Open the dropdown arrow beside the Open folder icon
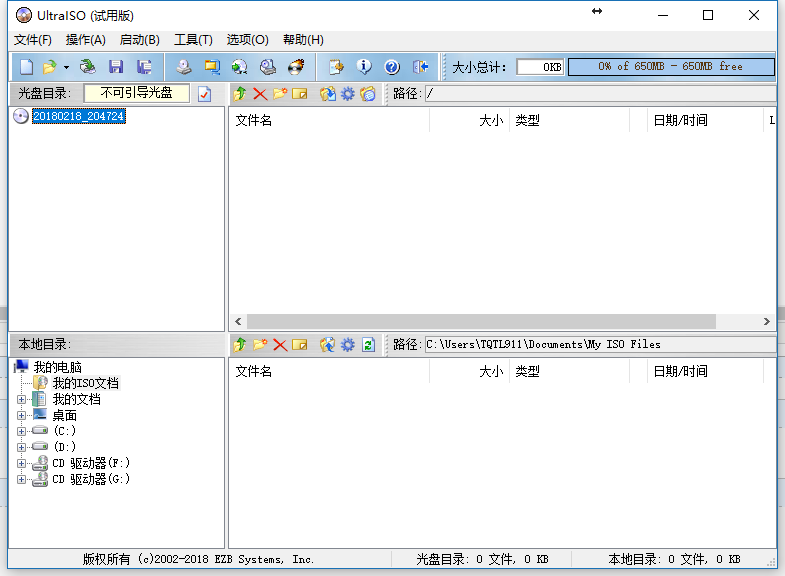This screenshot has height=576, width=785. pyautogui.click(x=66, y=67)
